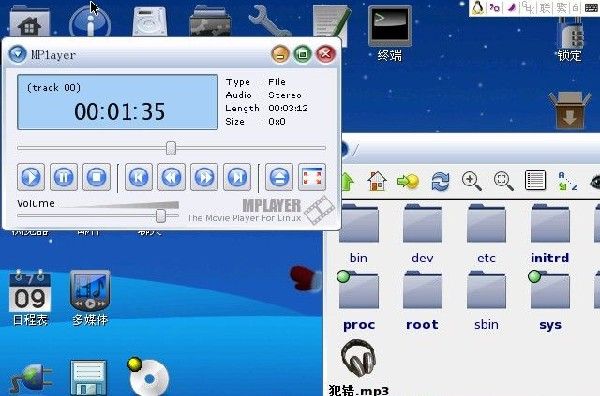Viewport: 600px width, 396px height.
Task: Open the 终端 terminal desktop icon
Action: coord(390,34)
